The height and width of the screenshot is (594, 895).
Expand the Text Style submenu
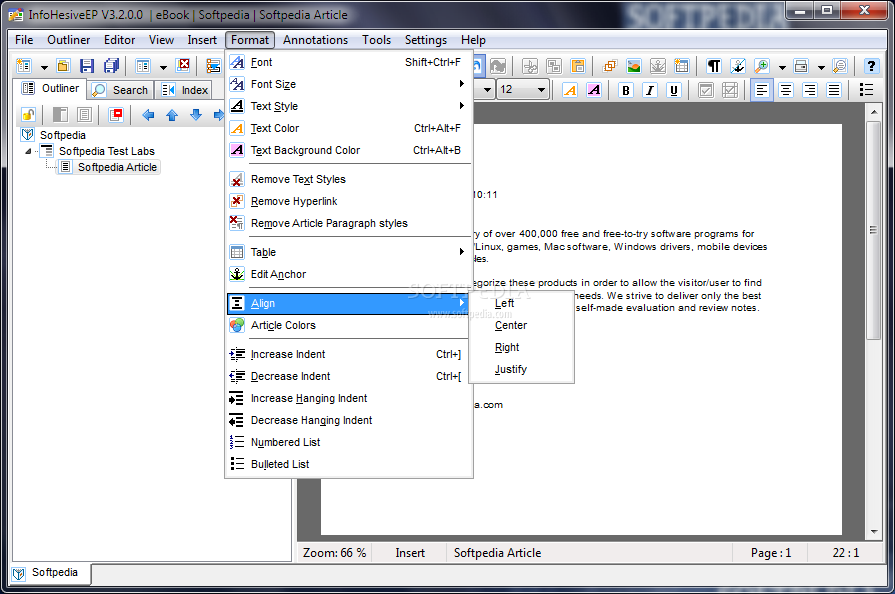point(349,106)
